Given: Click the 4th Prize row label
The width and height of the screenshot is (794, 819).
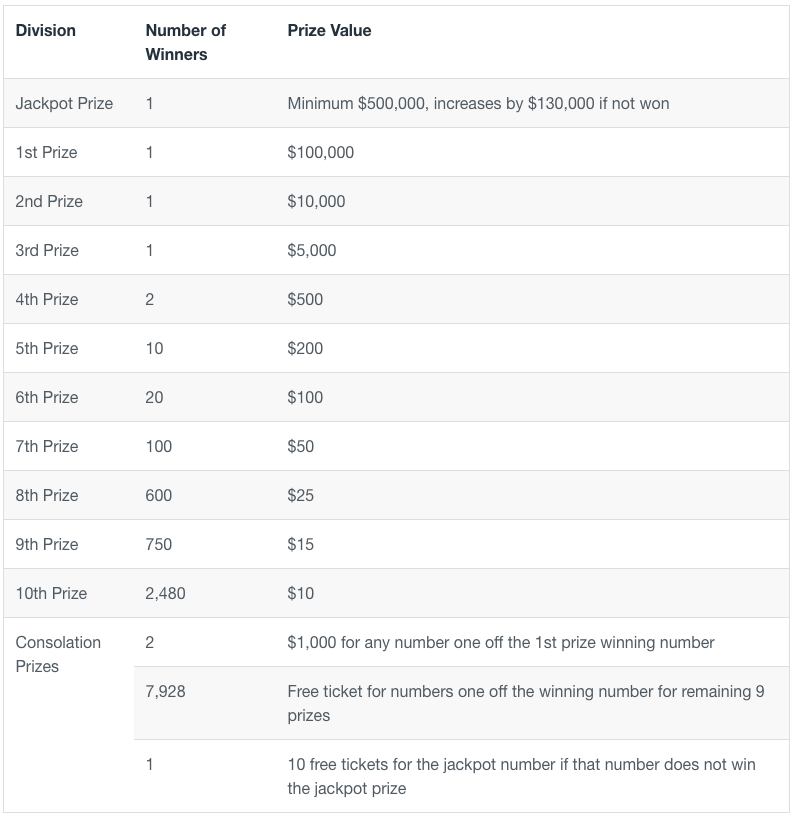Looking at the screenshot, I should point(47,300).
